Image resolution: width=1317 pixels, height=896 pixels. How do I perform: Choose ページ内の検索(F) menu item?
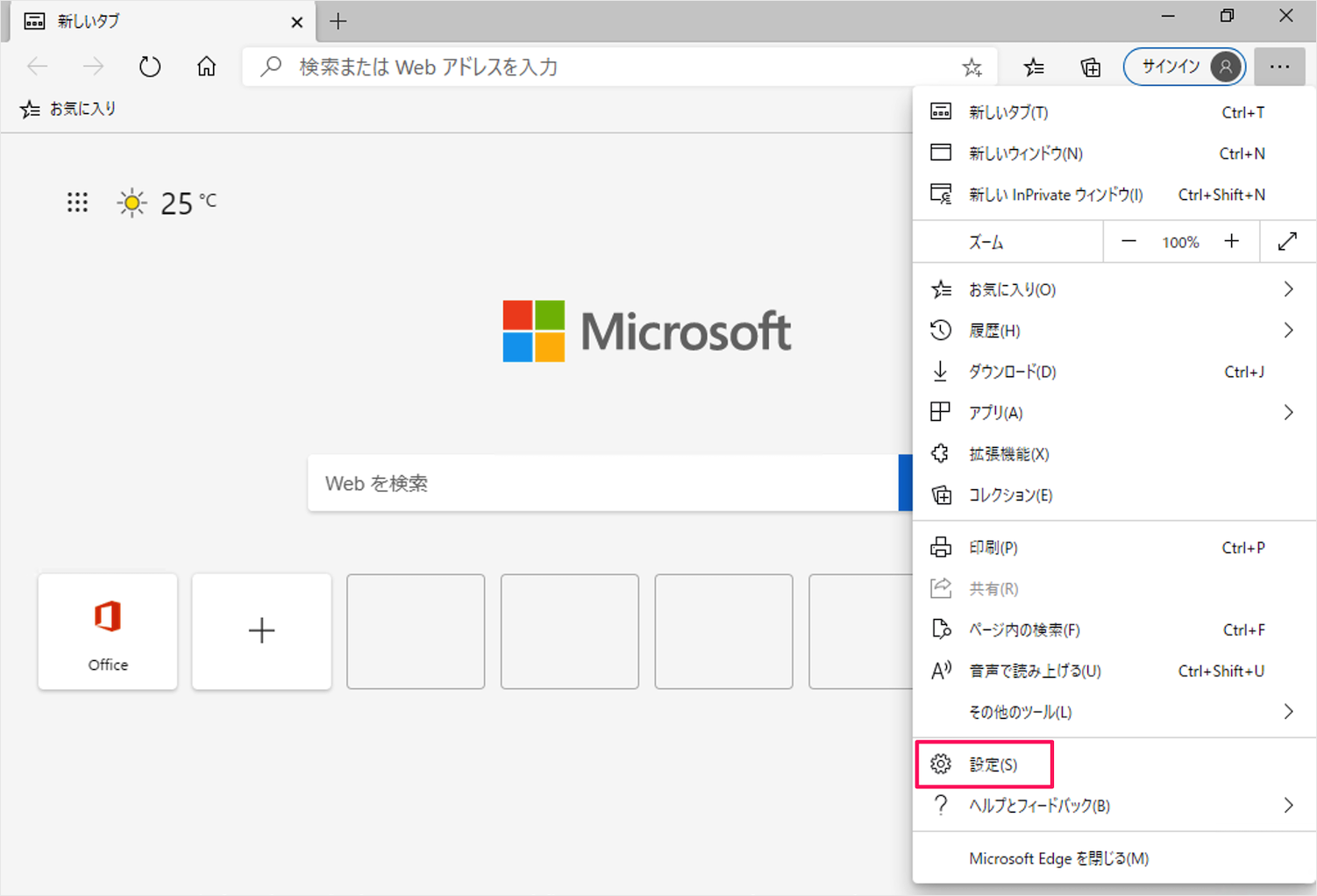click(x=1114, y=630)
